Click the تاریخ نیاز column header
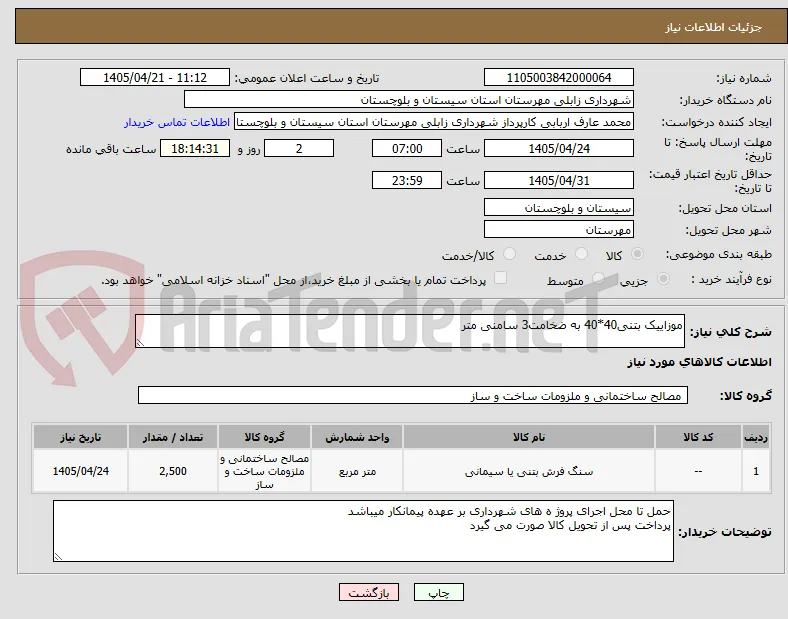 (80, 437)
